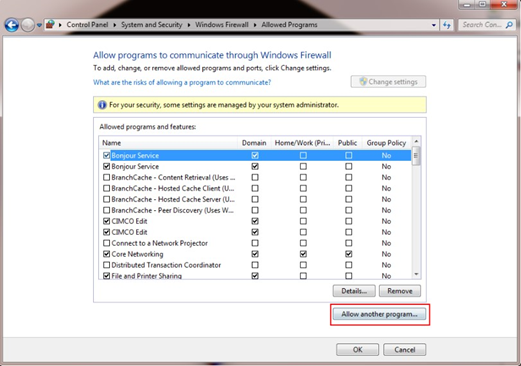Toggle Distributed Transaction Coordinator checkbox
This screenshot has height=366, width=521.
pyautogui.click(x=106, y=265)
